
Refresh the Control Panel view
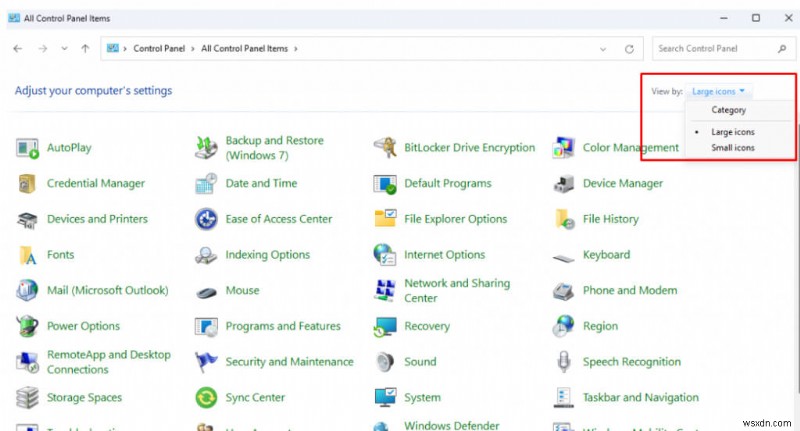(x=630, y=49)
